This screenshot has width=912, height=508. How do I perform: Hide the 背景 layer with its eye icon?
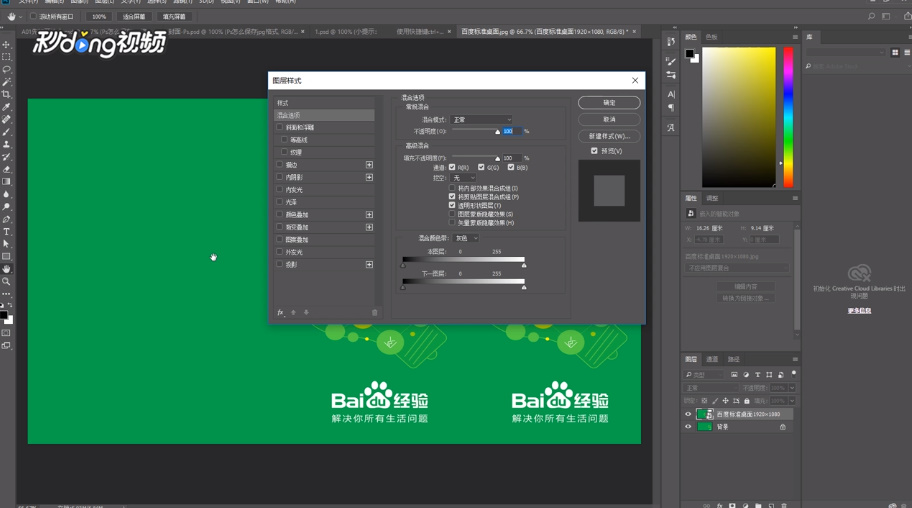click(x=688, y=427)
